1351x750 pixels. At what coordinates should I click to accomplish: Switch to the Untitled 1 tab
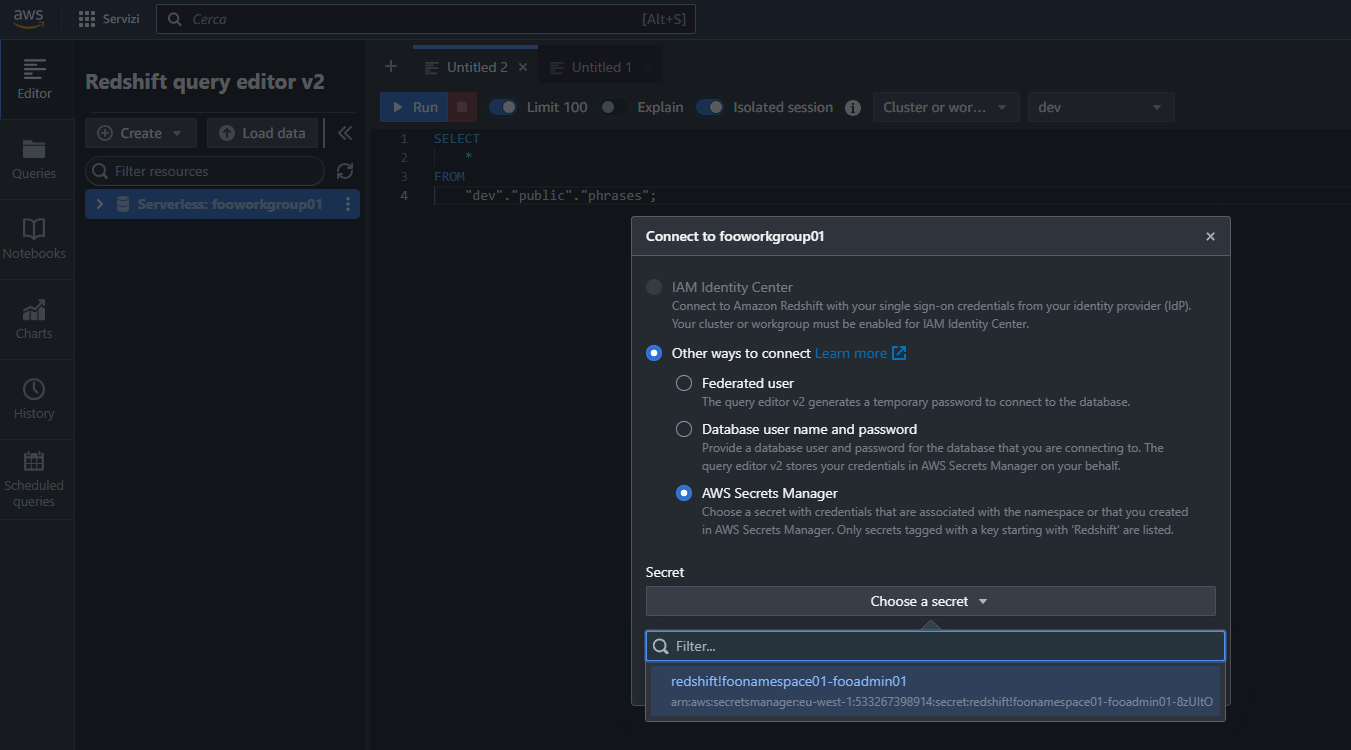[602, 67]
